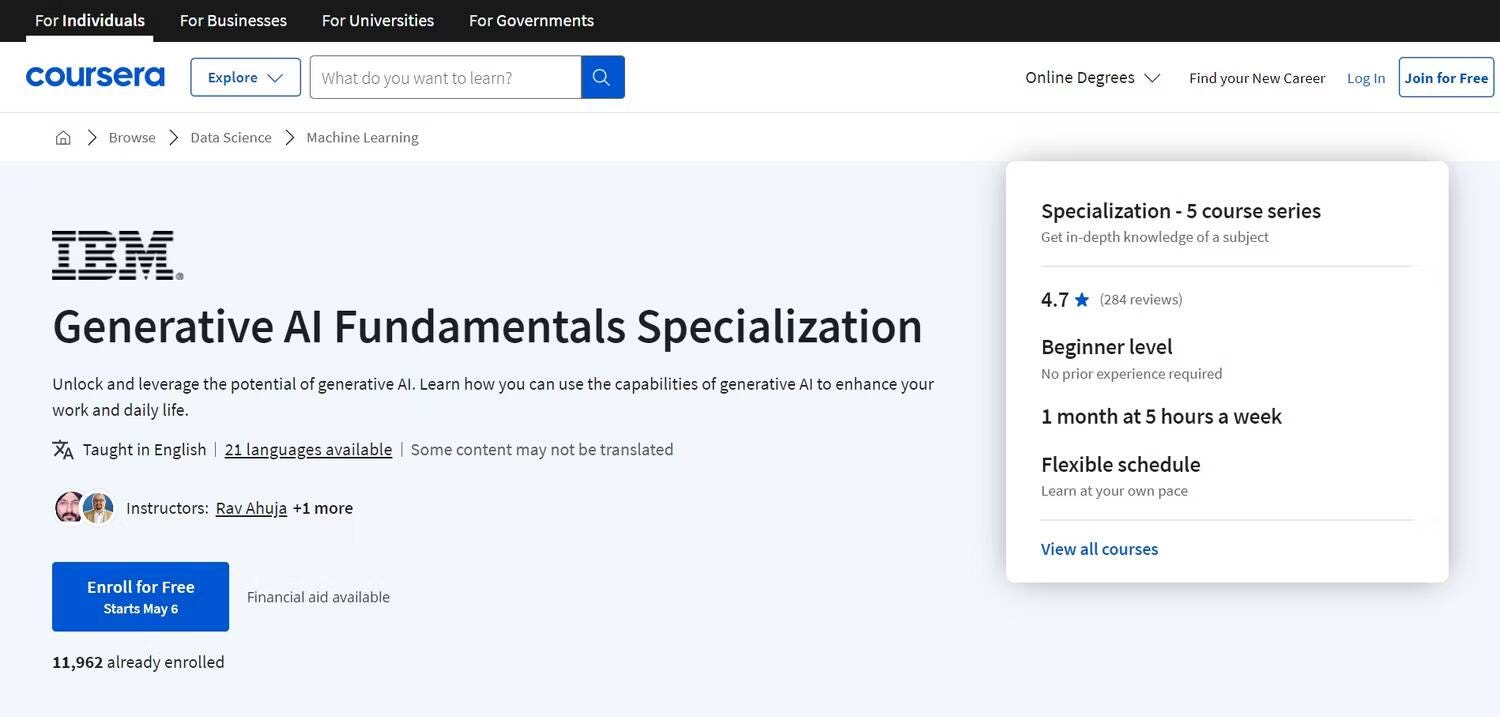1500x717 pixels.
Task: Open the Browse breadcrumb
Action: [x=132, y=138]
